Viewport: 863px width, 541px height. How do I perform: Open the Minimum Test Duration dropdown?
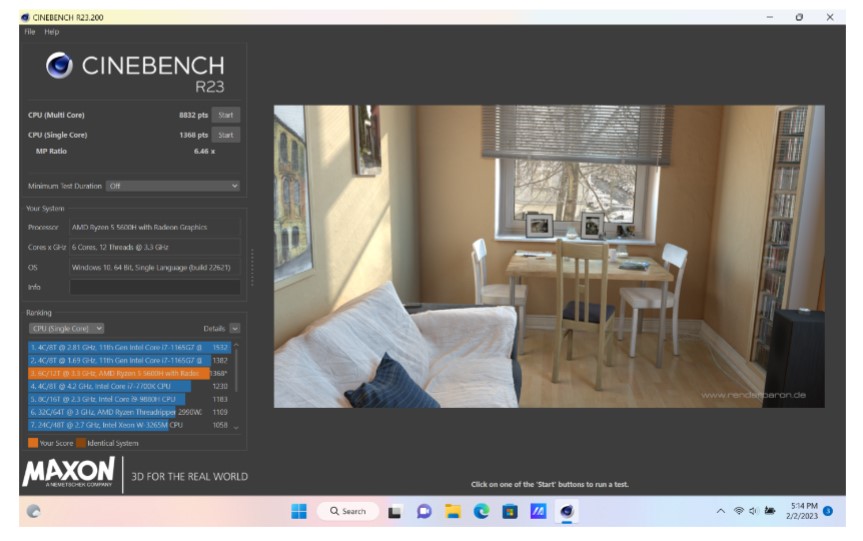173,186
